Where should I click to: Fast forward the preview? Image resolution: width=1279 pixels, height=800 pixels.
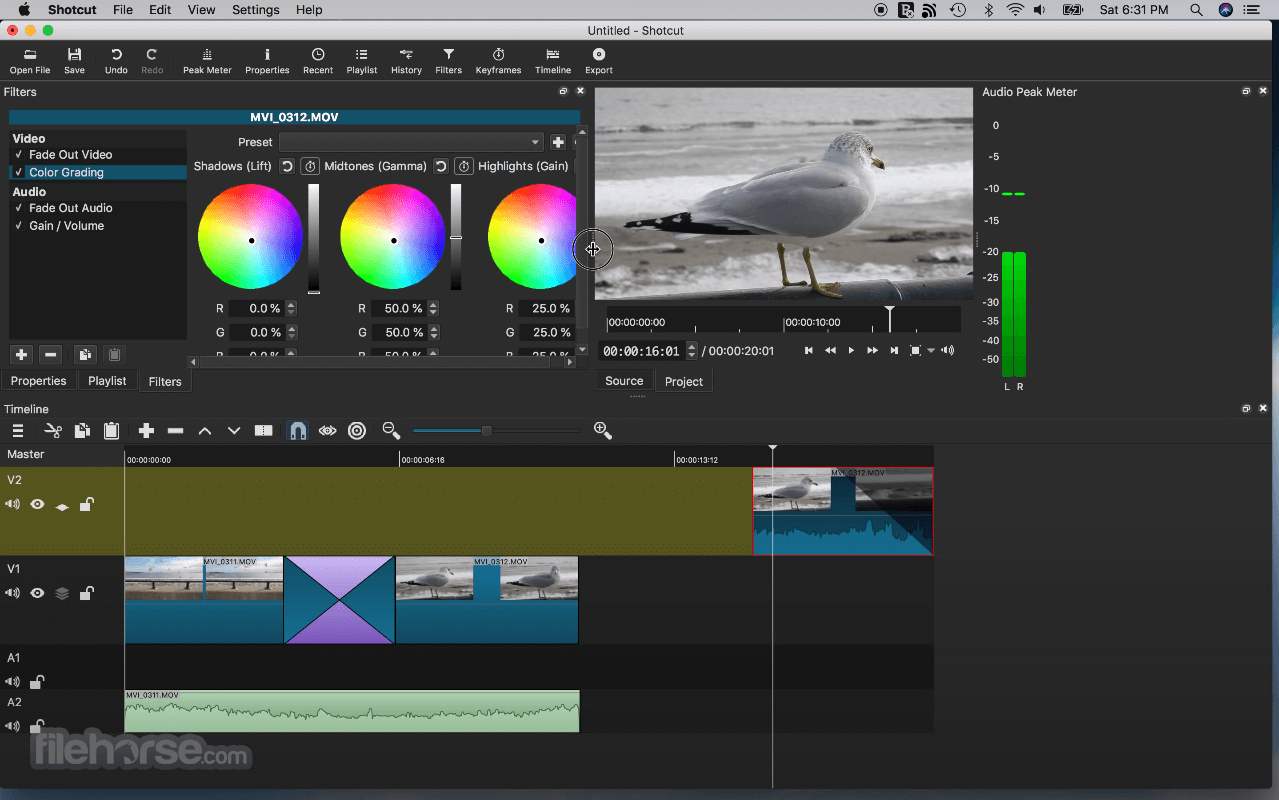tap(872, 350)
